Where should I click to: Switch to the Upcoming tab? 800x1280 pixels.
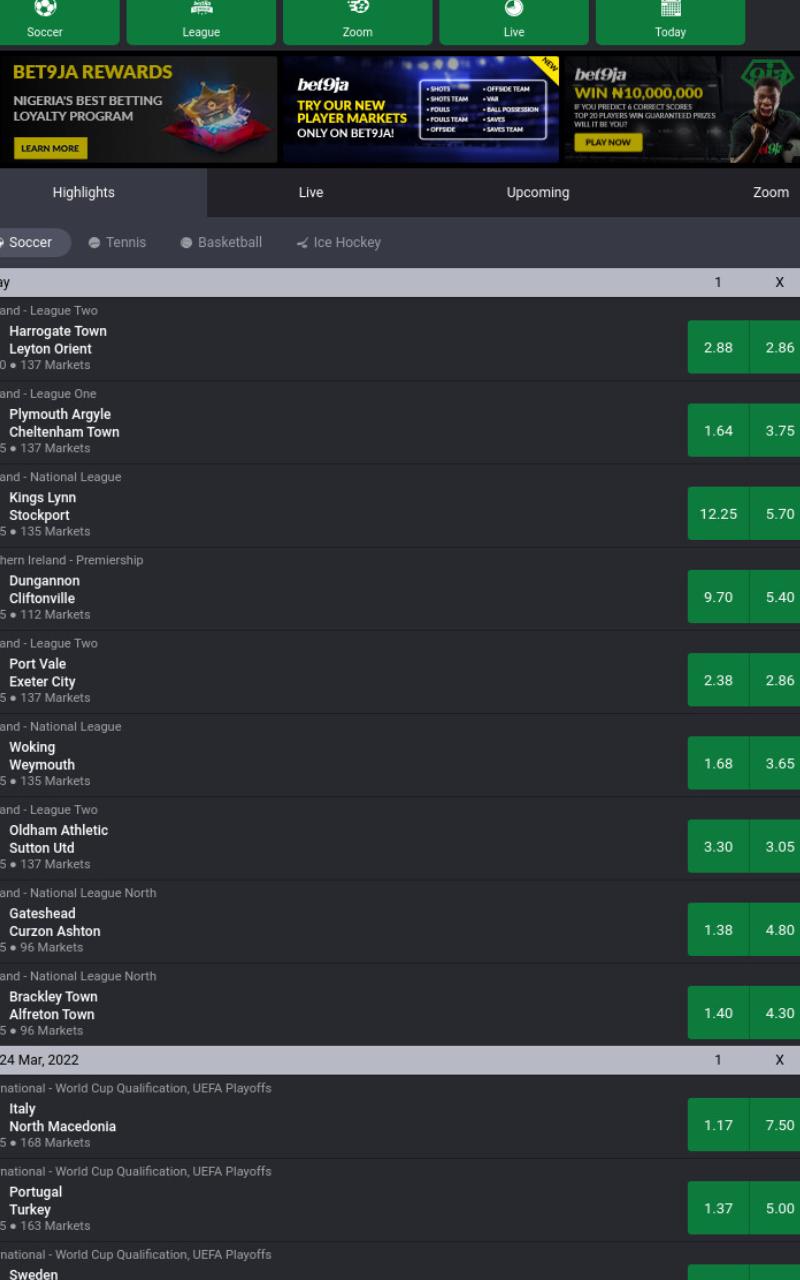538,192
